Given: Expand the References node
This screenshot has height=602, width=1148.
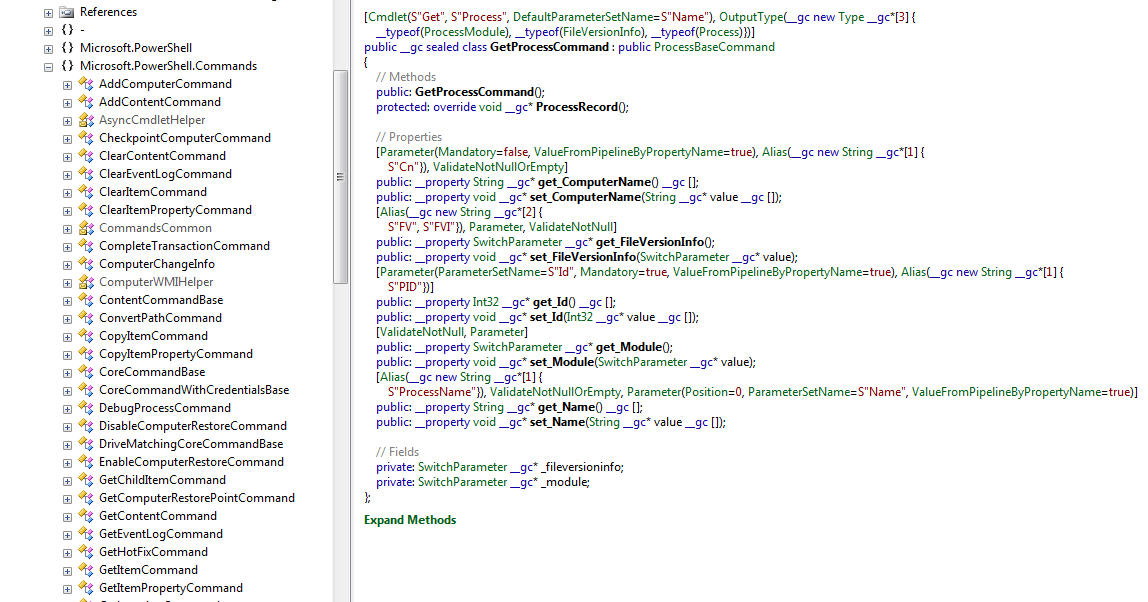Looking at the screenshot, I should [x=48, y=12].
